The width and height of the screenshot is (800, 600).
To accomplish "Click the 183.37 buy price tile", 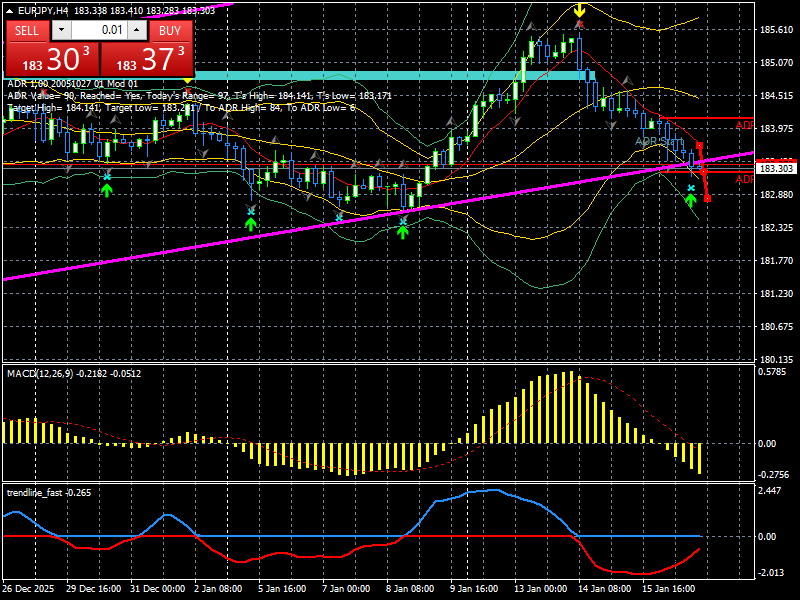I will tap(147, 59).
